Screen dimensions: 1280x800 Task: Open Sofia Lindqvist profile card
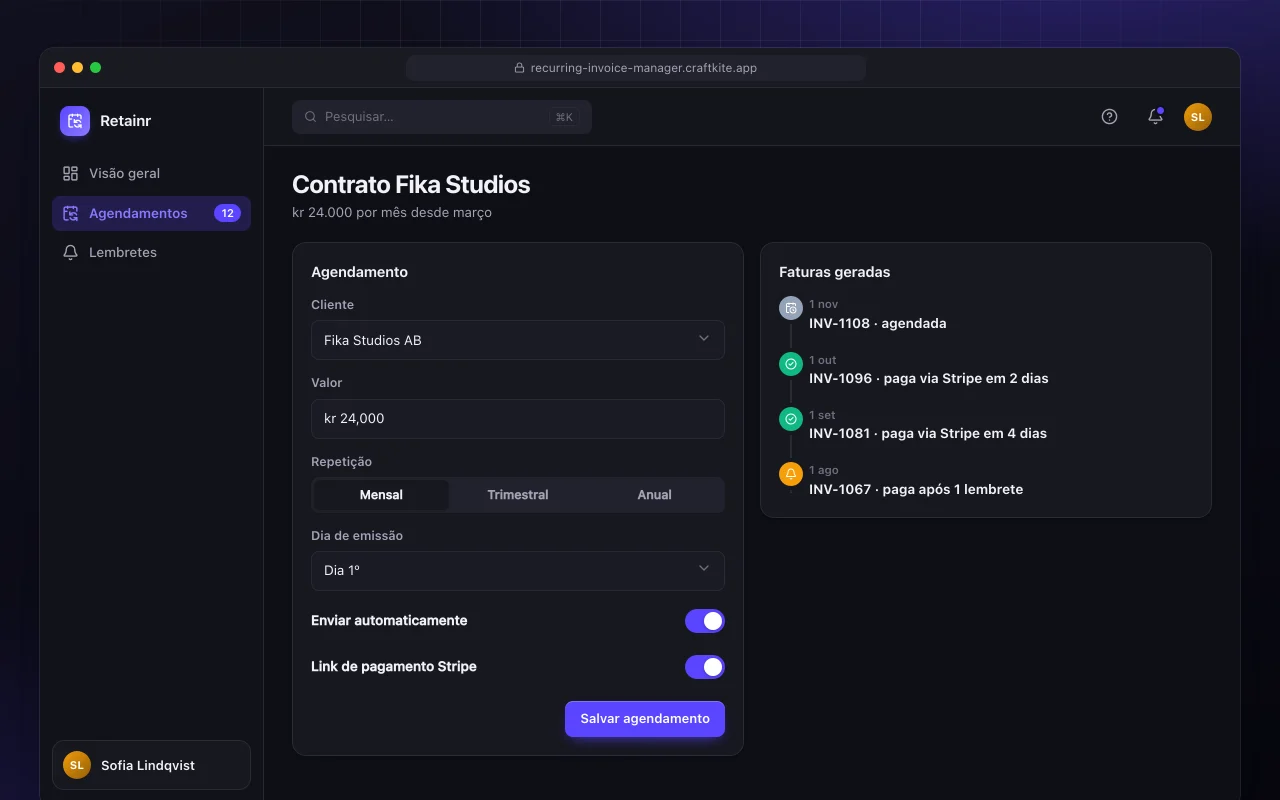tap(151, 765)
